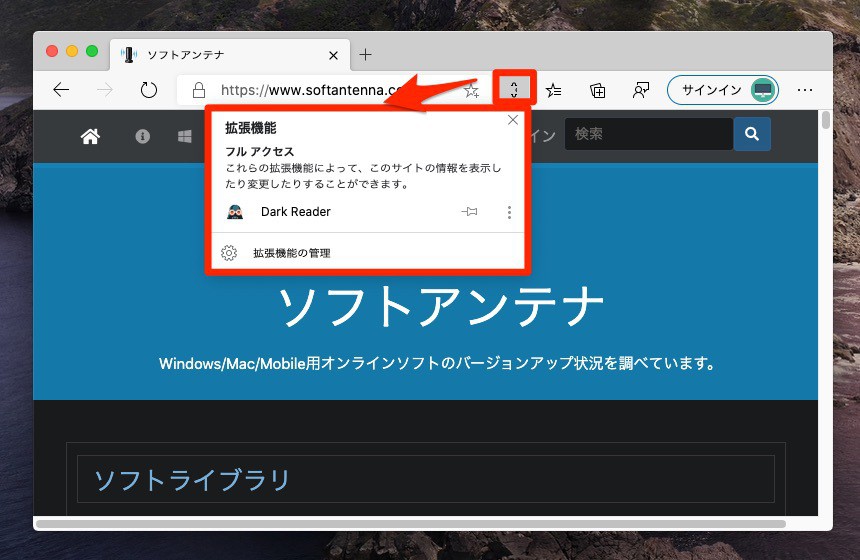Go back with the browser back arrow
The height and width of the screenshot is (560, 860).
pos(61,89)
